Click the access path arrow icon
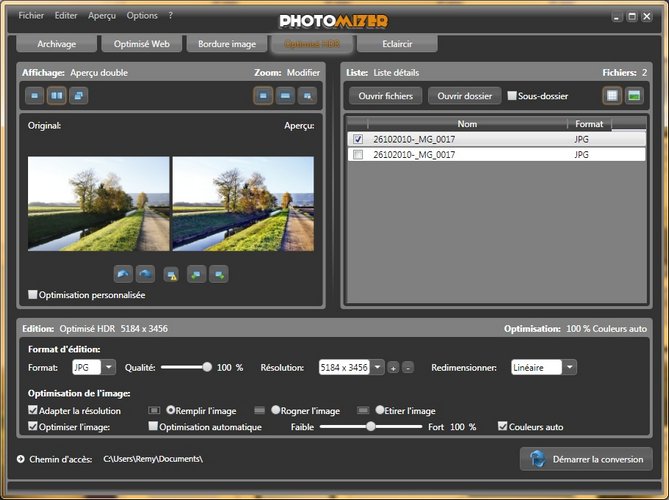The width and height of the screenshot is (669, 500). click(x=21, y=459)
